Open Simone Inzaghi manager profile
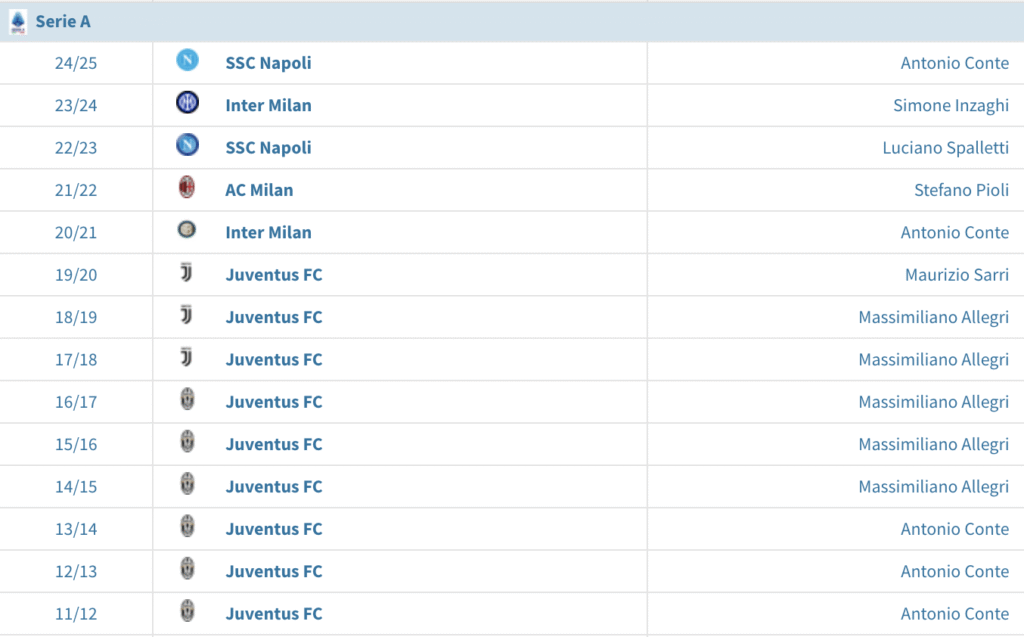 point(950,105)
